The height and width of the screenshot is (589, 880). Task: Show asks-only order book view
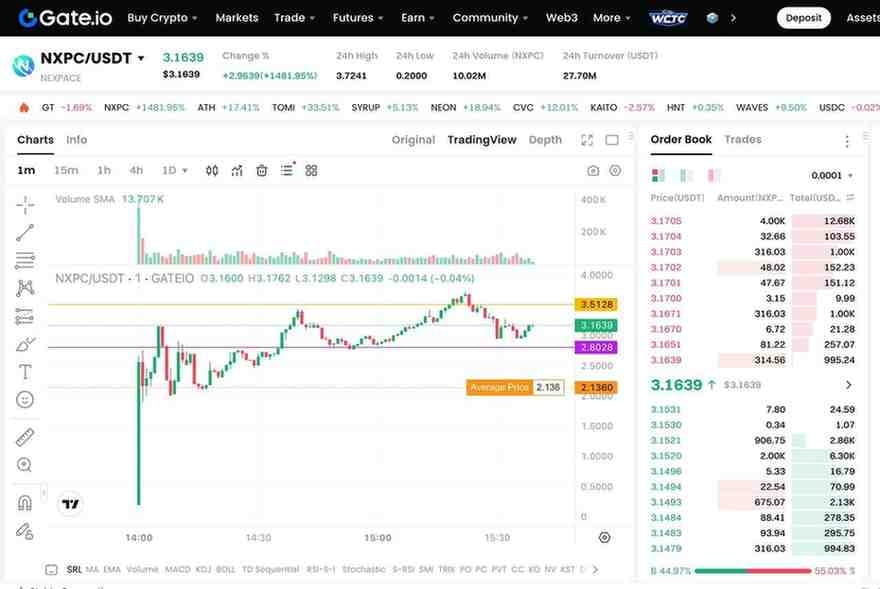tap(714, 176)
